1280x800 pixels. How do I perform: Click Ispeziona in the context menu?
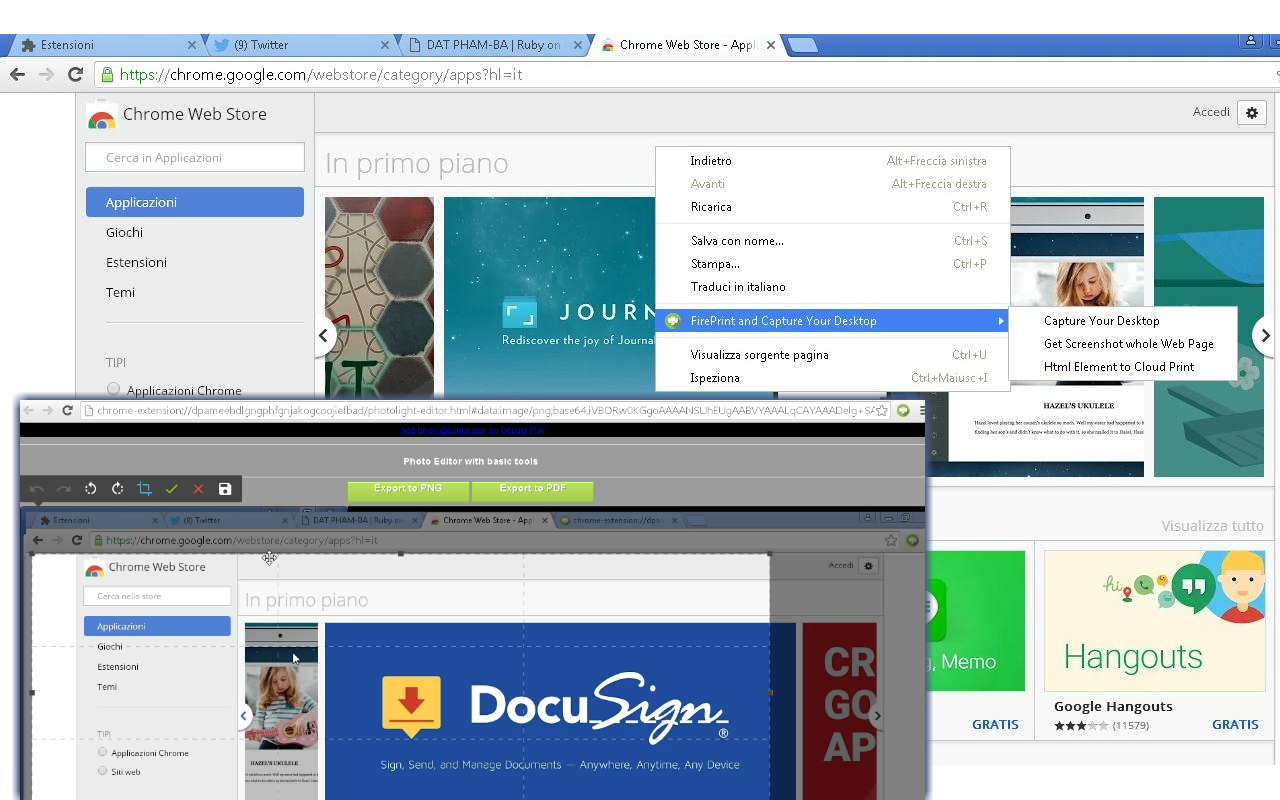coord(832,378)
